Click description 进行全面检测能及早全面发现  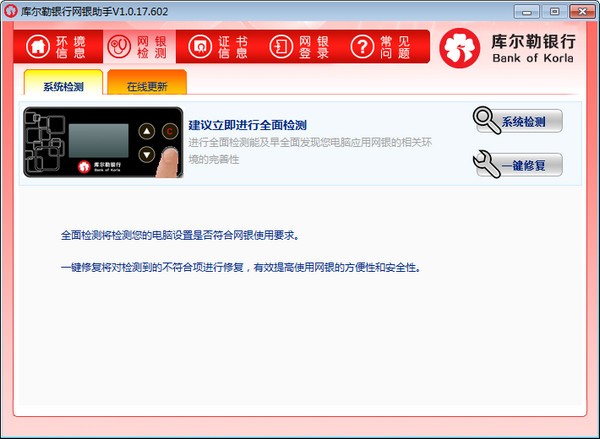310,150
